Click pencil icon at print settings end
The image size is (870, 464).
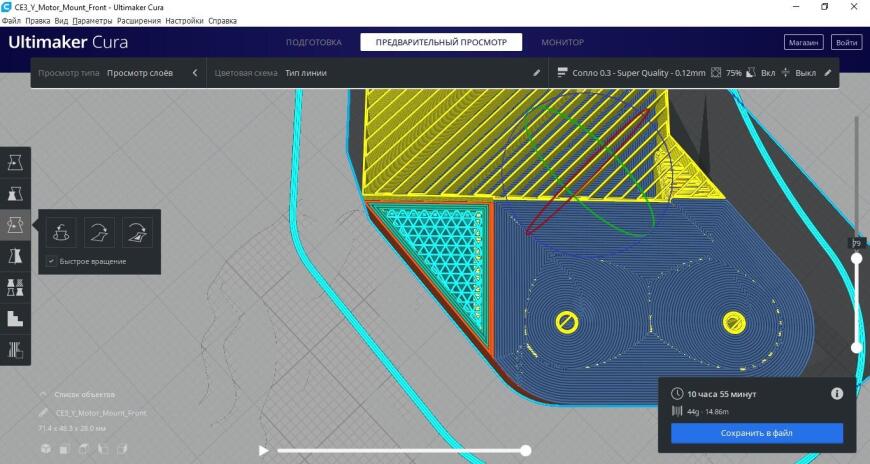click(828, 73)
